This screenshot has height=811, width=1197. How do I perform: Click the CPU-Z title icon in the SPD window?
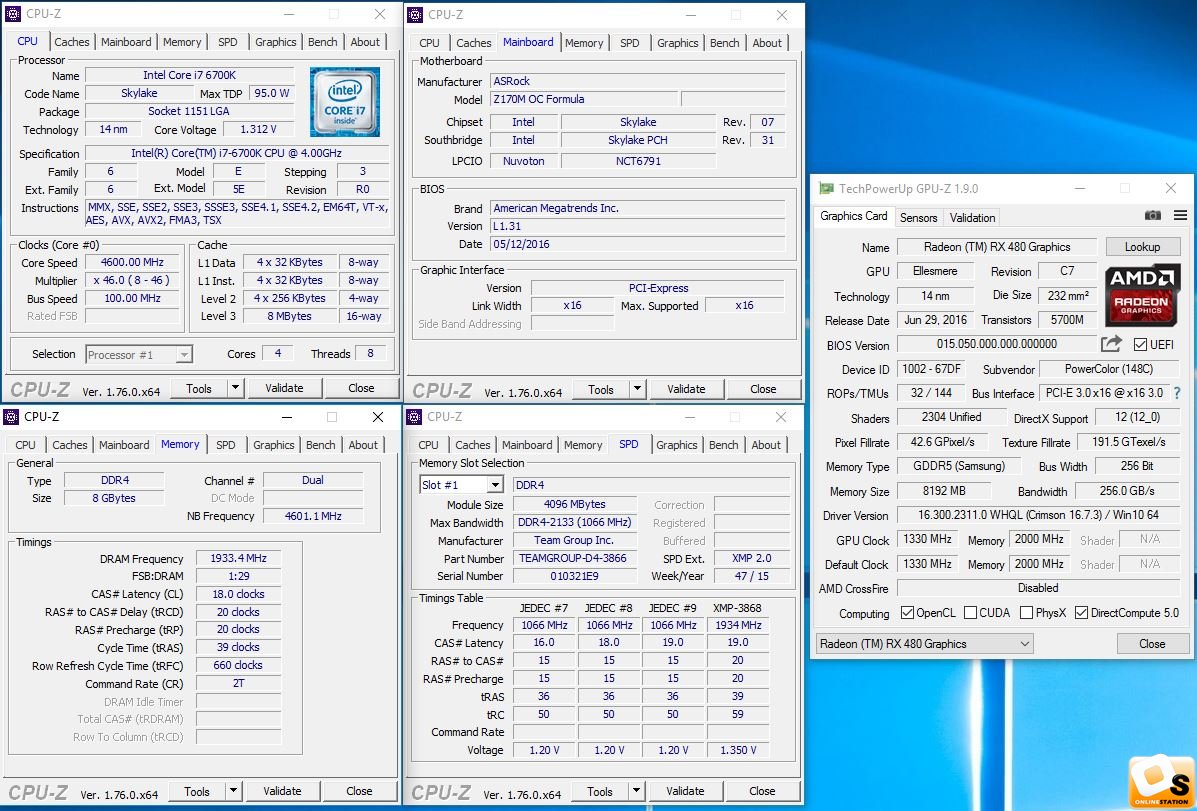click(414, 416)
